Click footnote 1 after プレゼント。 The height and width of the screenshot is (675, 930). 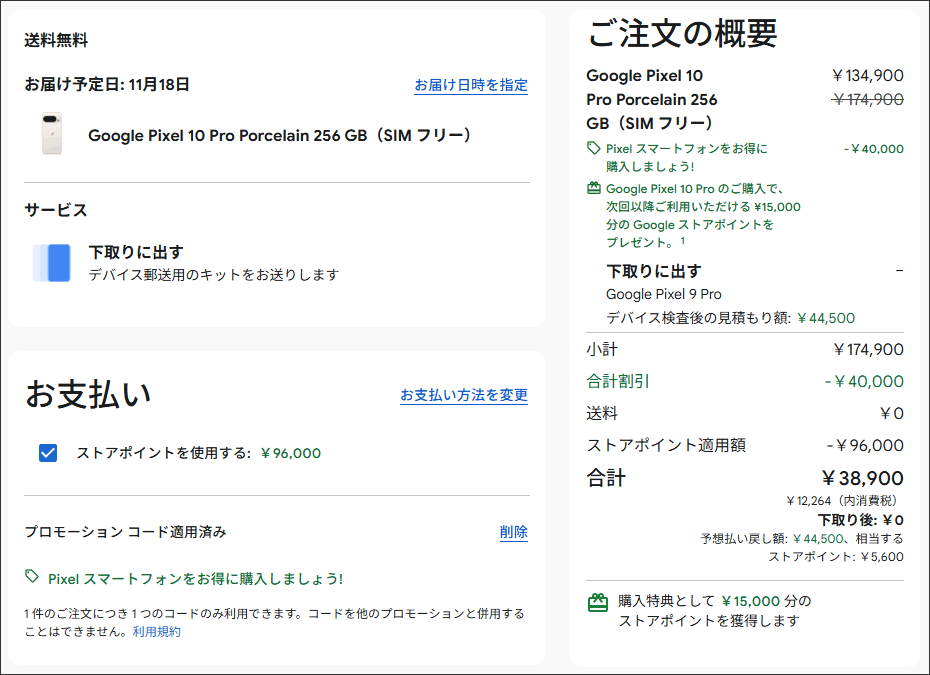683,241
